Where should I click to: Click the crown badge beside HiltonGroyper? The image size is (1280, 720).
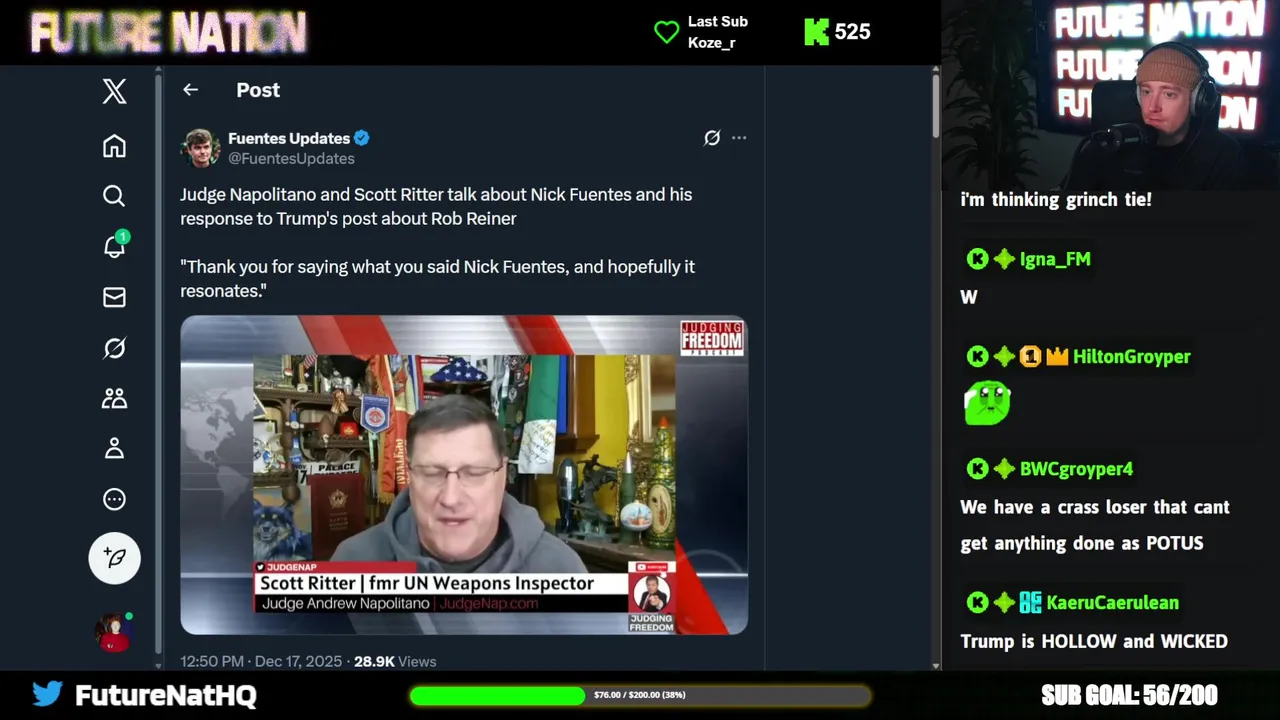pyautogui.click(x=1057, y=356)
